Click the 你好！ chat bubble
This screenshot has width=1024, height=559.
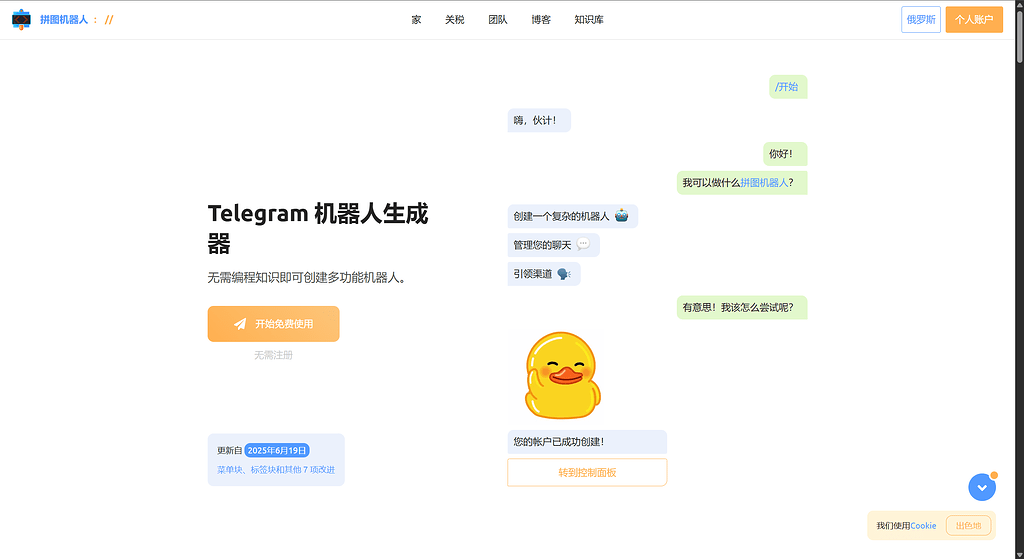click(x=785, y=154)
